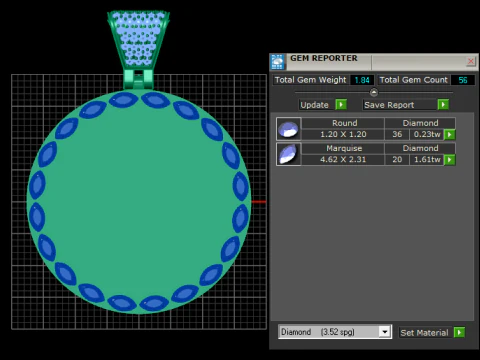Click the Marquise shape label
This screenshot has height=360, width=480.
[x=344, y=148]
